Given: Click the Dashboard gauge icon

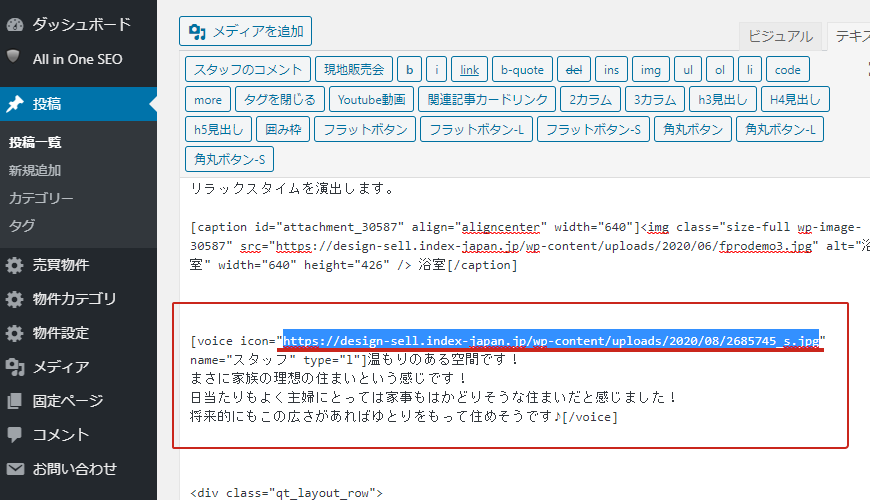Looking at the screenshot, I should (x=15, y=23).
